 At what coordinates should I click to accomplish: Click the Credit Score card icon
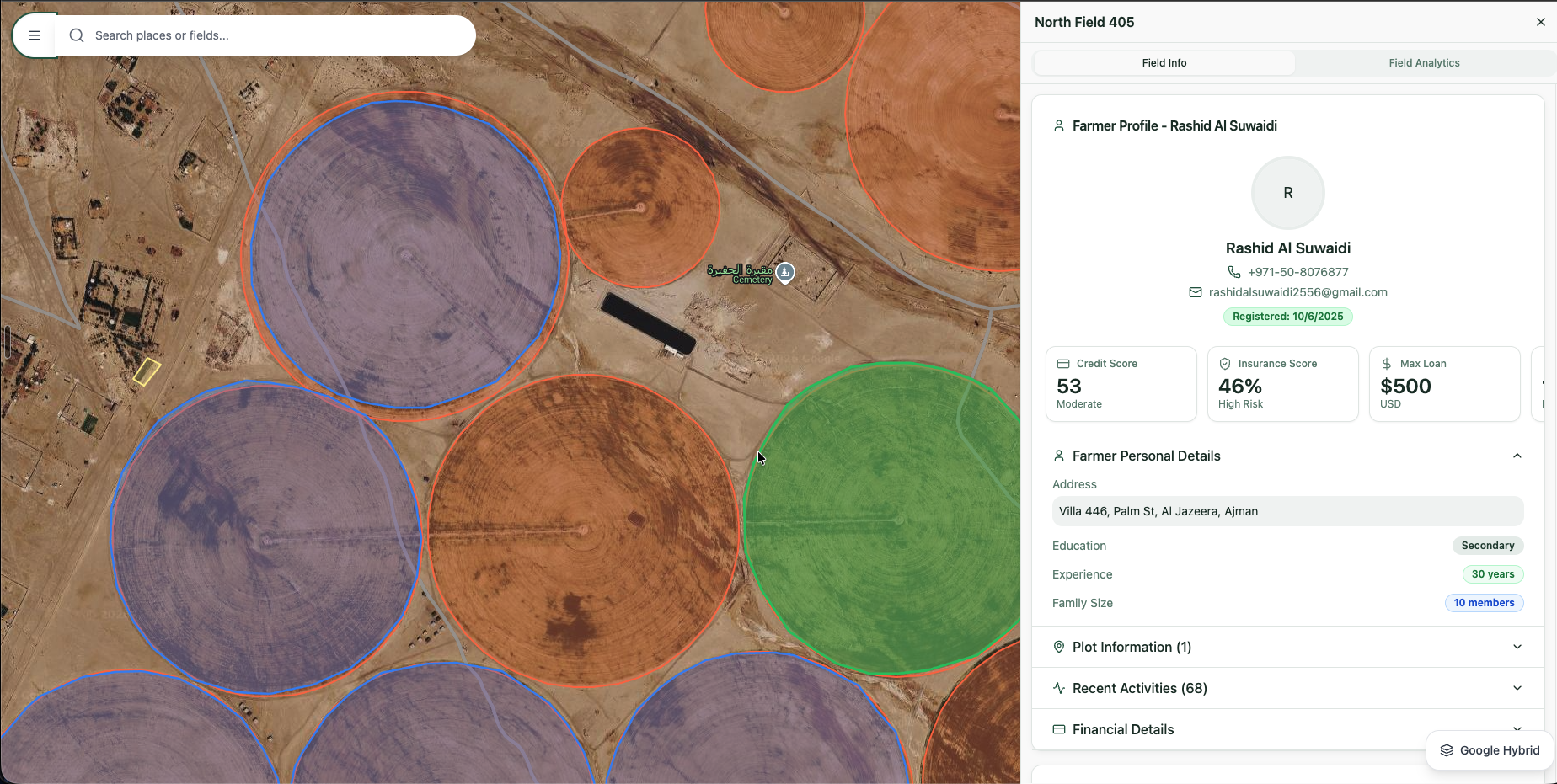(1063, 364)
